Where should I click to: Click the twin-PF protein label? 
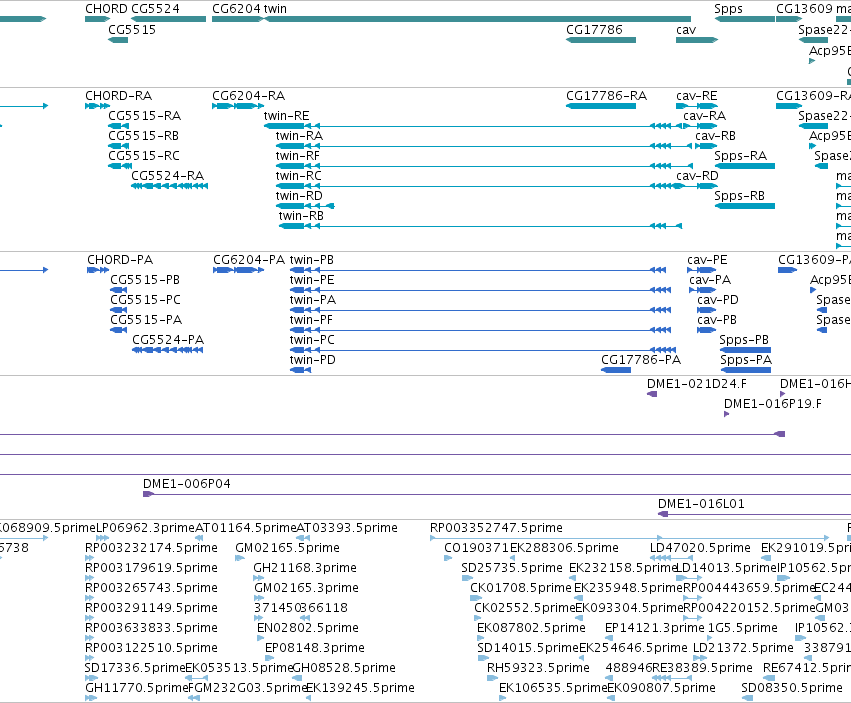(311, 320)
